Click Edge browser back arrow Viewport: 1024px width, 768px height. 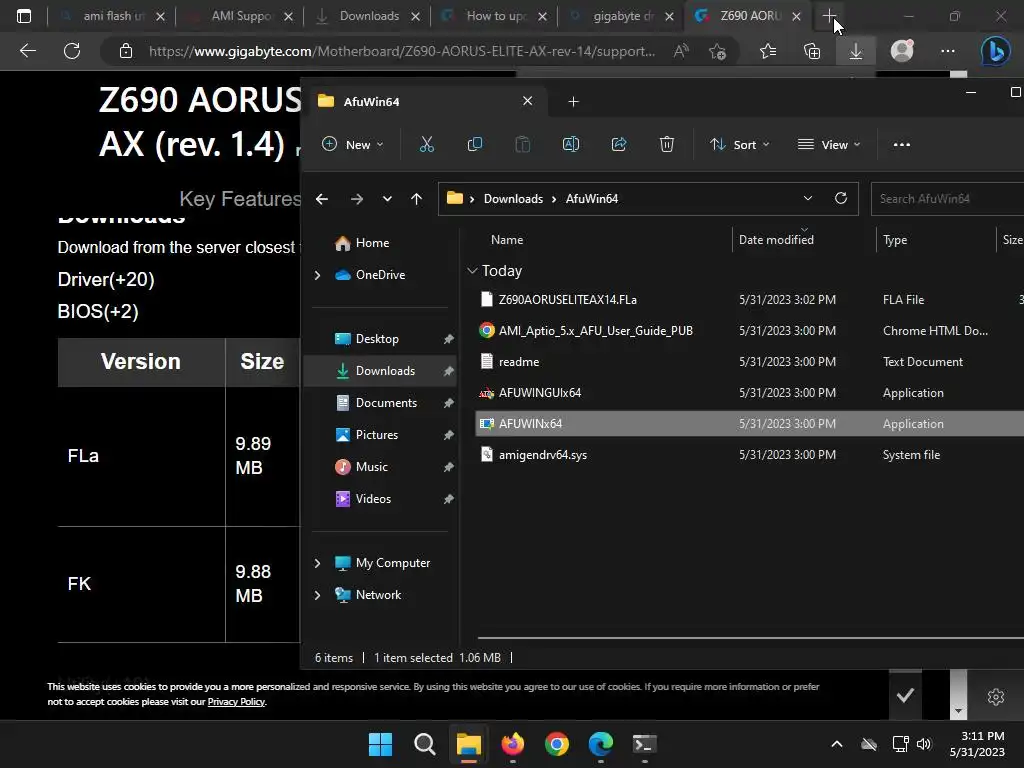pos(27,50)
